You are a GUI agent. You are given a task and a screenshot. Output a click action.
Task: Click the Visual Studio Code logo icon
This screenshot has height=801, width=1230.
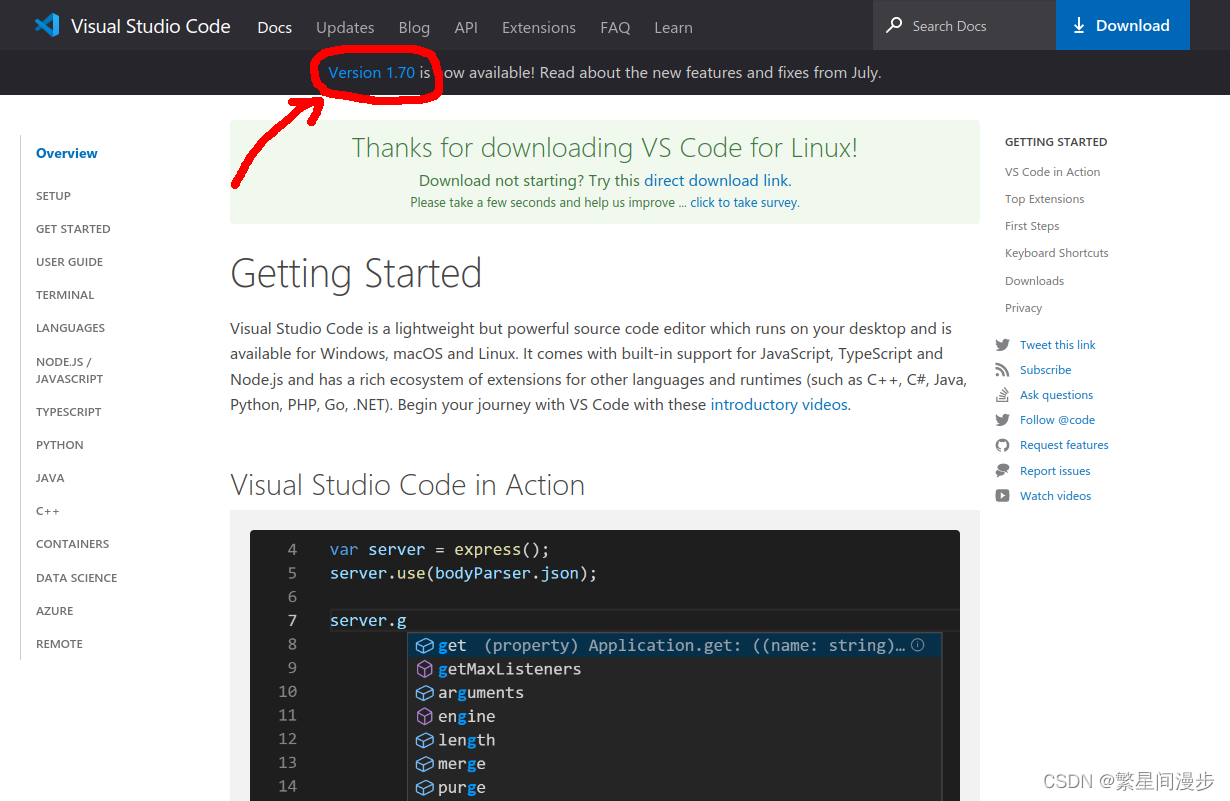pos(47,26)
